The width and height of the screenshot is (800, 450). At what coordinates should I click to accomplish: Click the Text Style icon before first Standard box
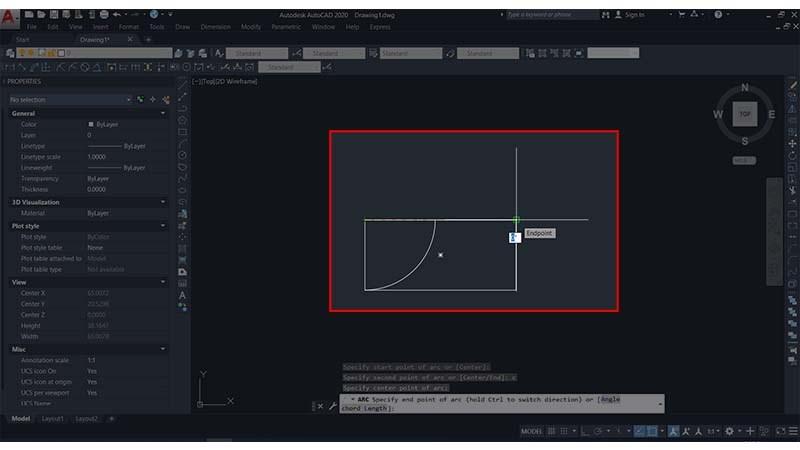point(219,53)
